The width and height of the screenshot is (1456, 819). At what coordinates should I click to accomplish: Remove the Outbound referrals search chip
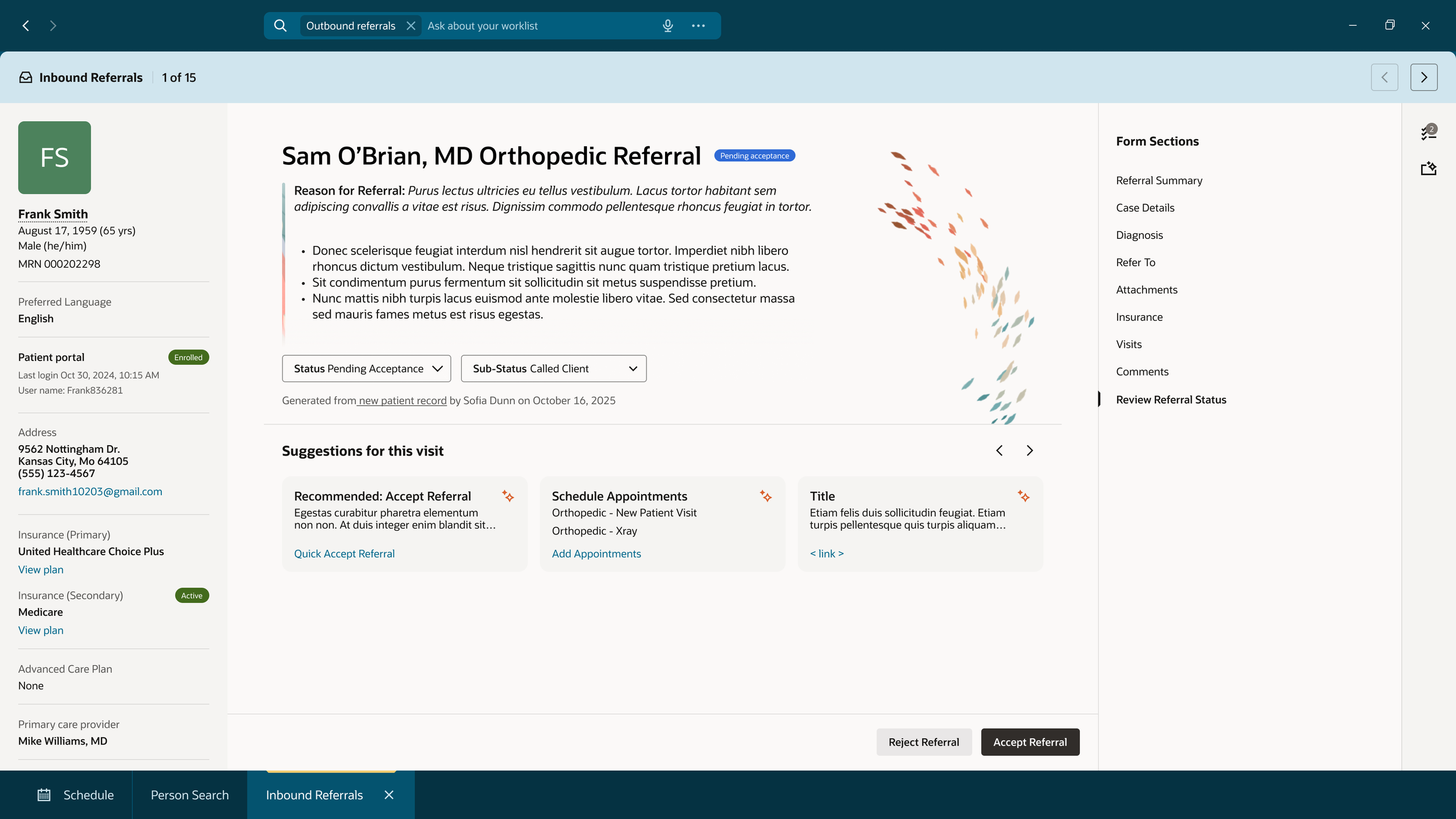coord(411,26)
